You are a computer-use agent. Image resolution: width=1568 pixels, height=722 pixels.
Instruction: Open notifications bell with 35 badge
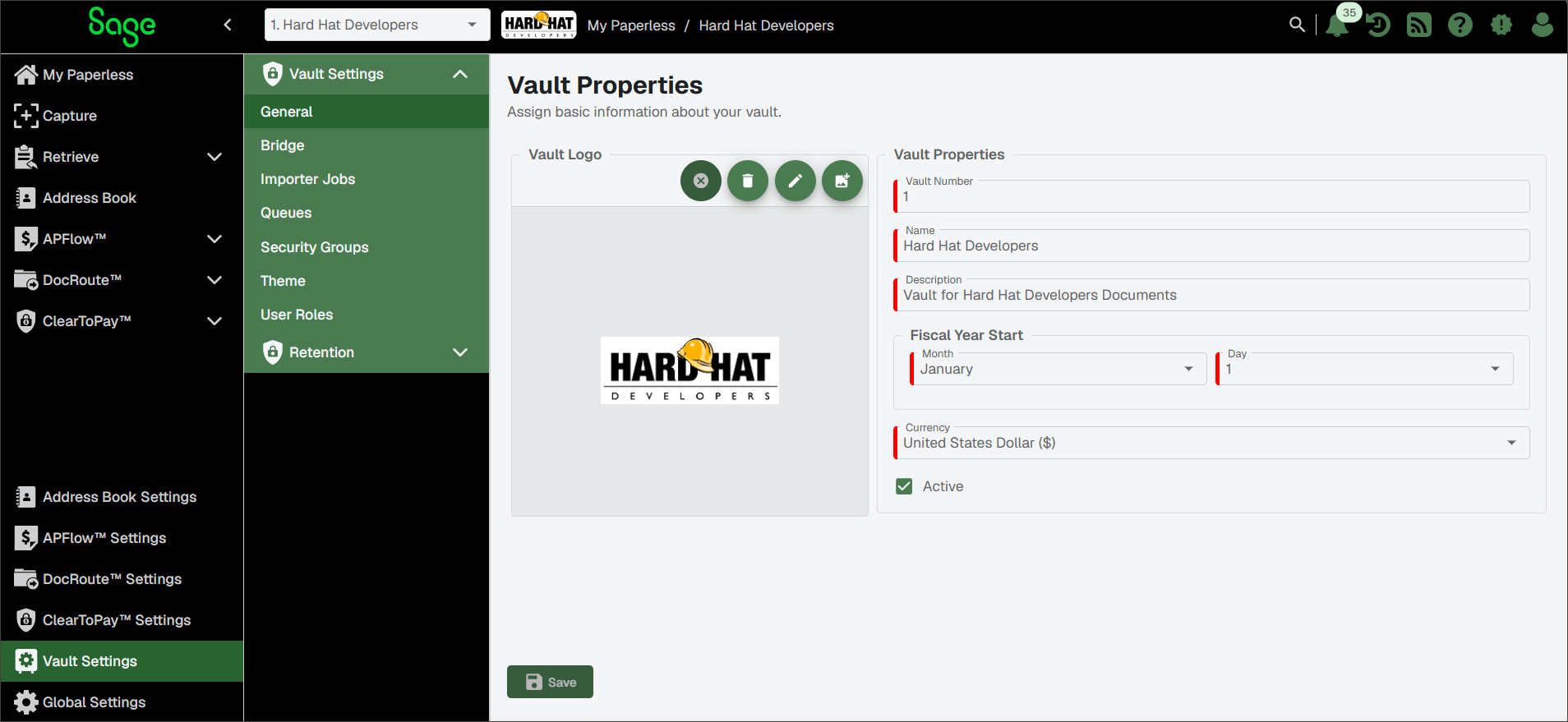point(1339,24)
